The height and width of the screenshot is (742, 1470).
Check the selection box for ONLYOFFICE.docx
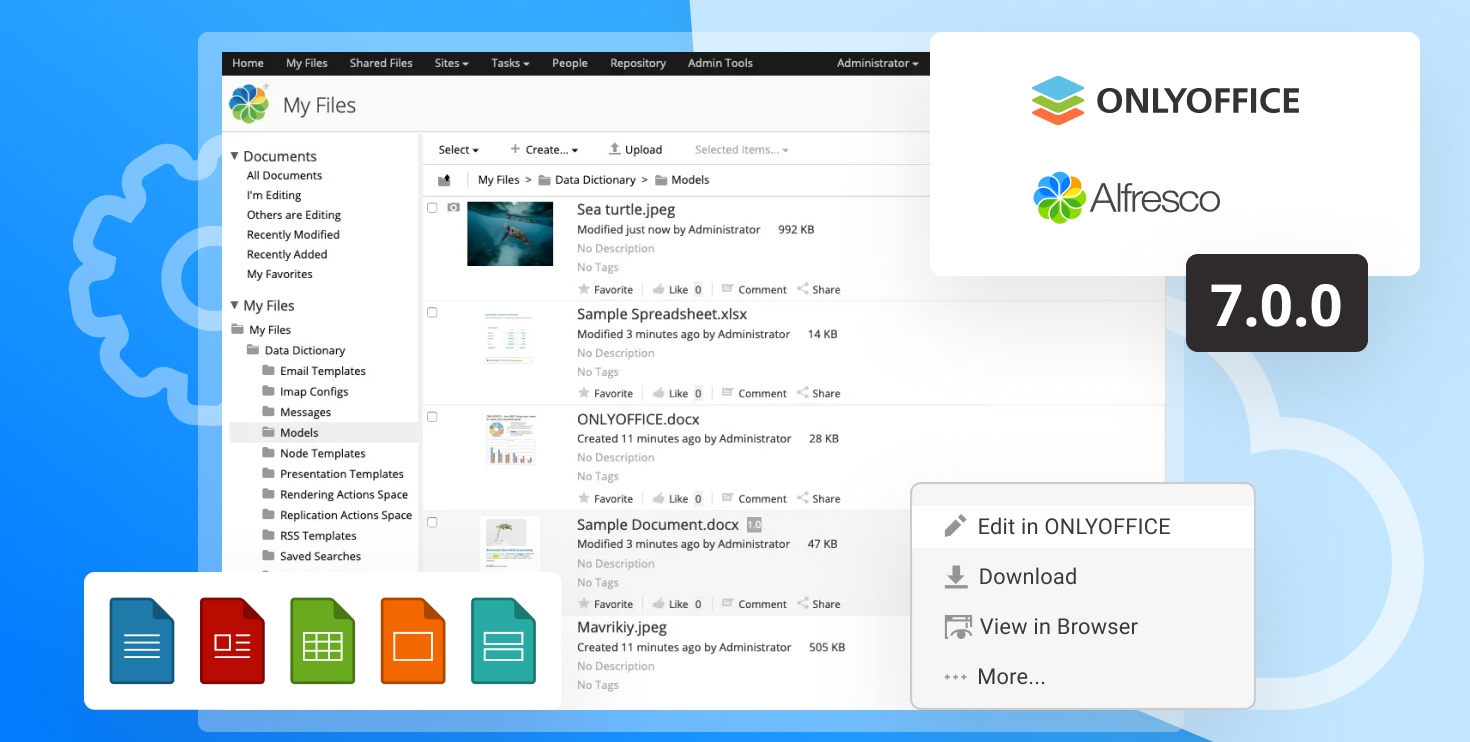[x=431, y=416]
